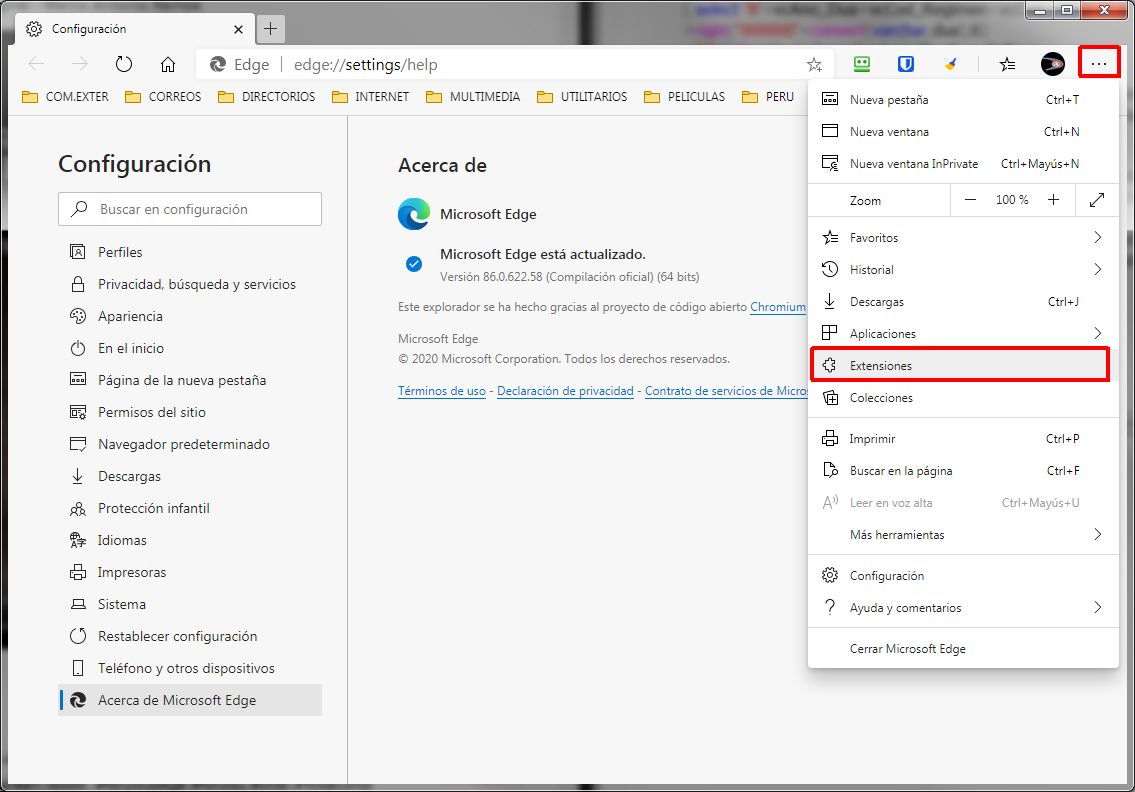Open Apariencia settings section

pos(190,316)
